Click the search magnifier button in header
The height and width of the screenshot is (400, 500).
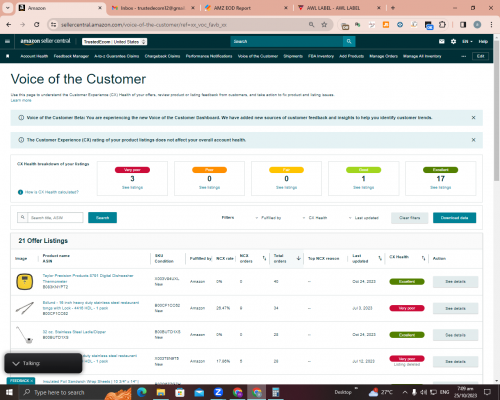(349, 41)
